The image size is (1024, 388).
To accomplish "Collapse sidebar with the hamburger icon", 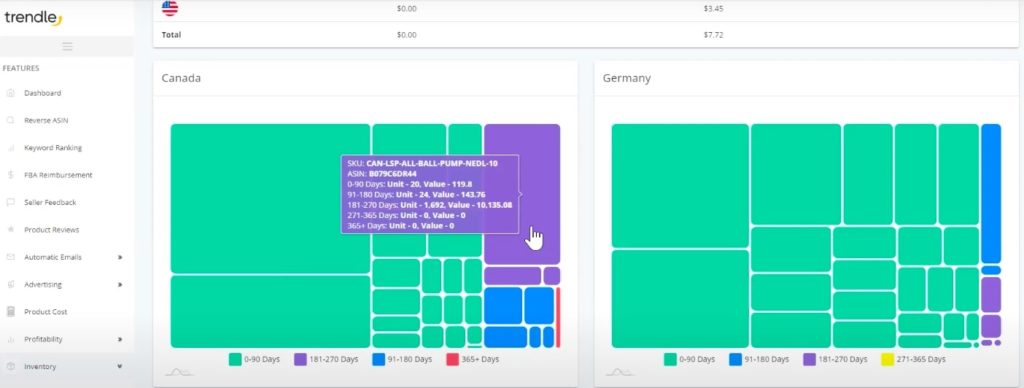I will pos(67,46).
